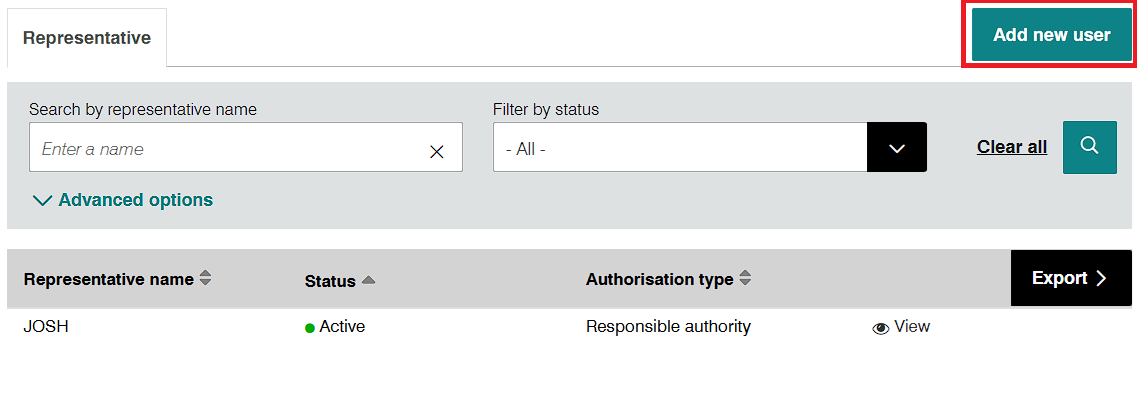Click the Clear all link
Screen dimensions: 1137x407
tap(1011, 147)
